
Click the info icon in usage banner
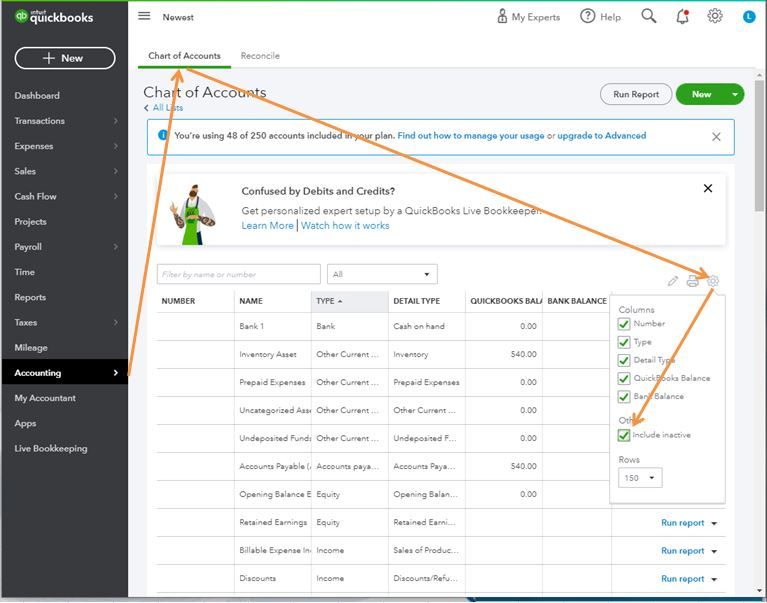[163, 135]
